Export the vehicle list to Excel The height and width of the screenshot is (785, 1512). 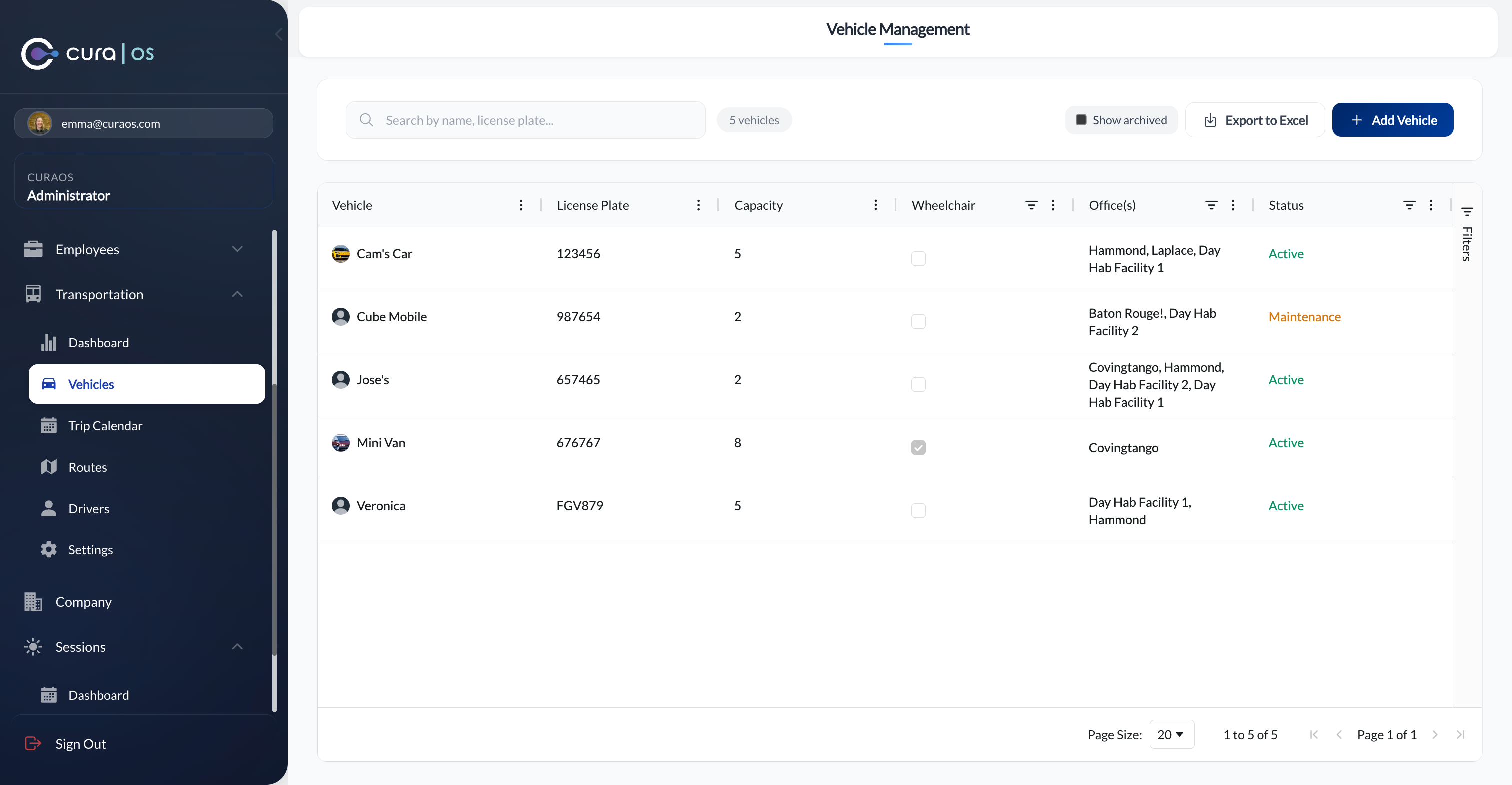tap(1255, 120)
